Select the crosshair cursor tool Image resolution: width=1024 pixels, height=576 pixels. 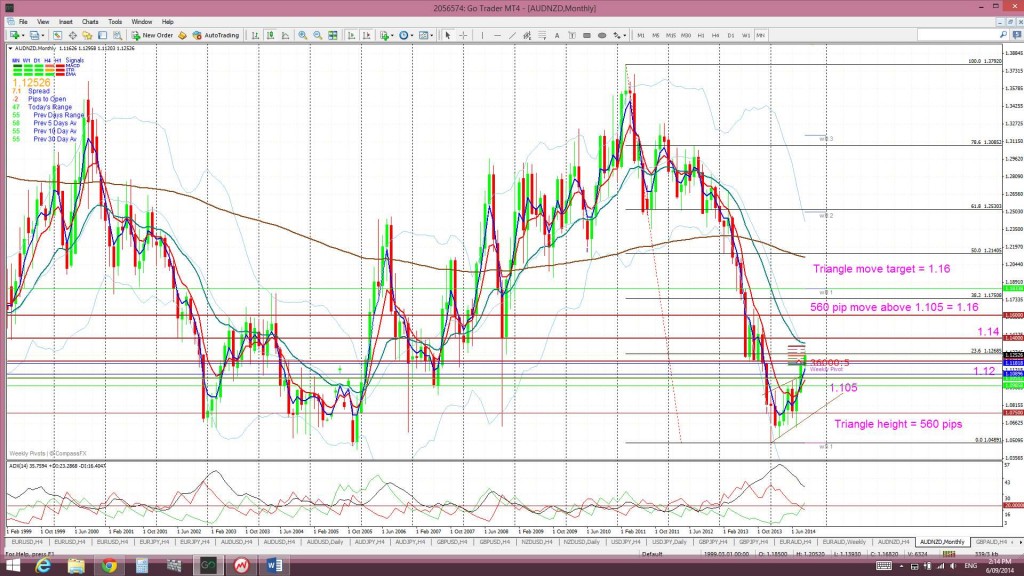(x=462, y=35)
